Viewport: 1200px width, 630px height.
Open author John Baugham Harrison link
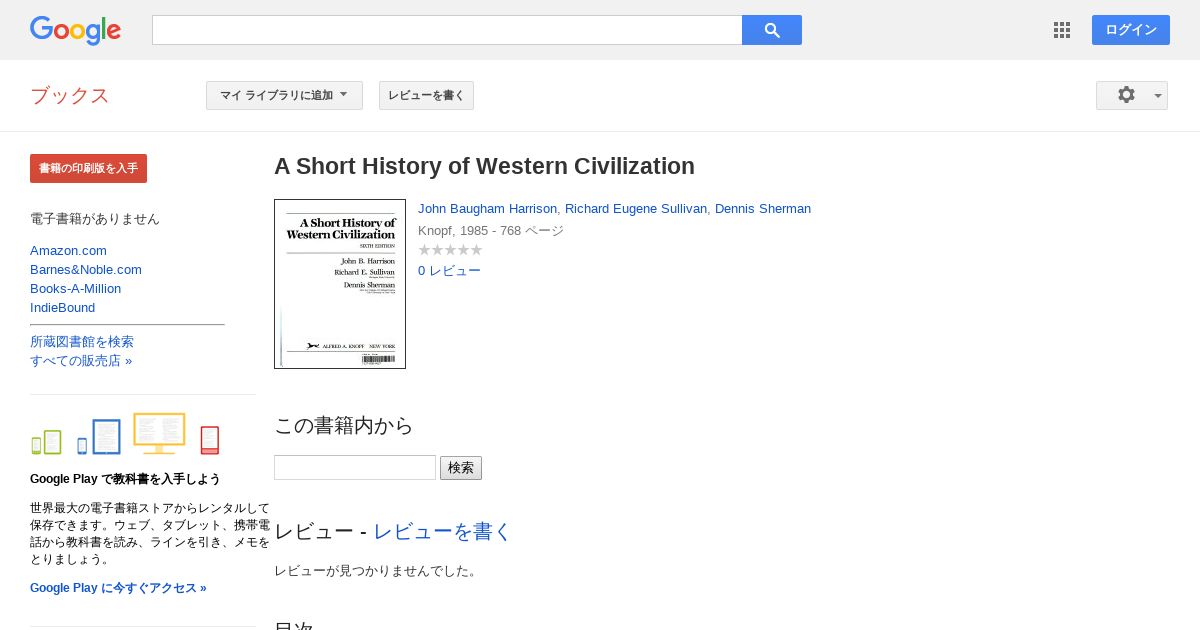pyautogui.click(x=487, y=208)
